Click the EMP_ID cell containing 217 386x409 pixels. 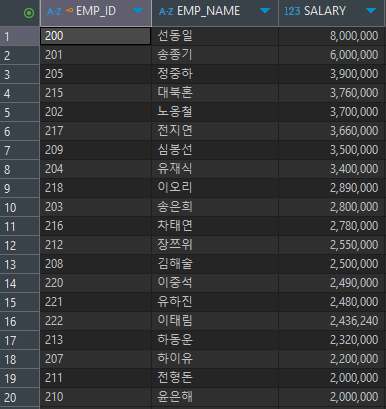(95, 131)
